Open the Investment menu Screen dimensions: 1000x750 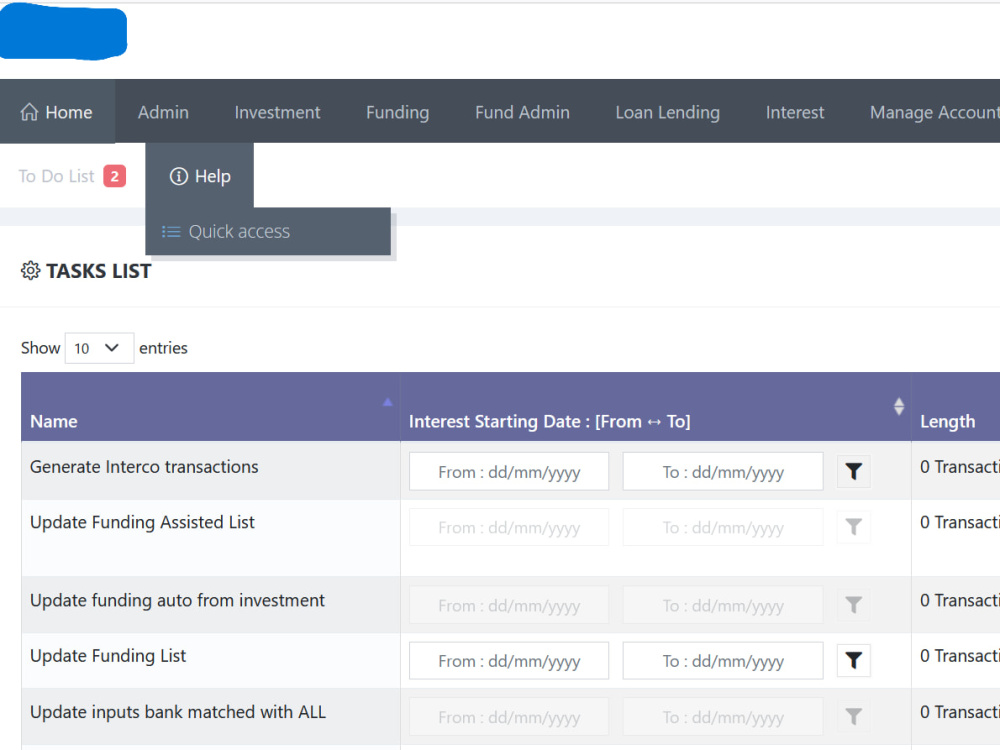277,112
